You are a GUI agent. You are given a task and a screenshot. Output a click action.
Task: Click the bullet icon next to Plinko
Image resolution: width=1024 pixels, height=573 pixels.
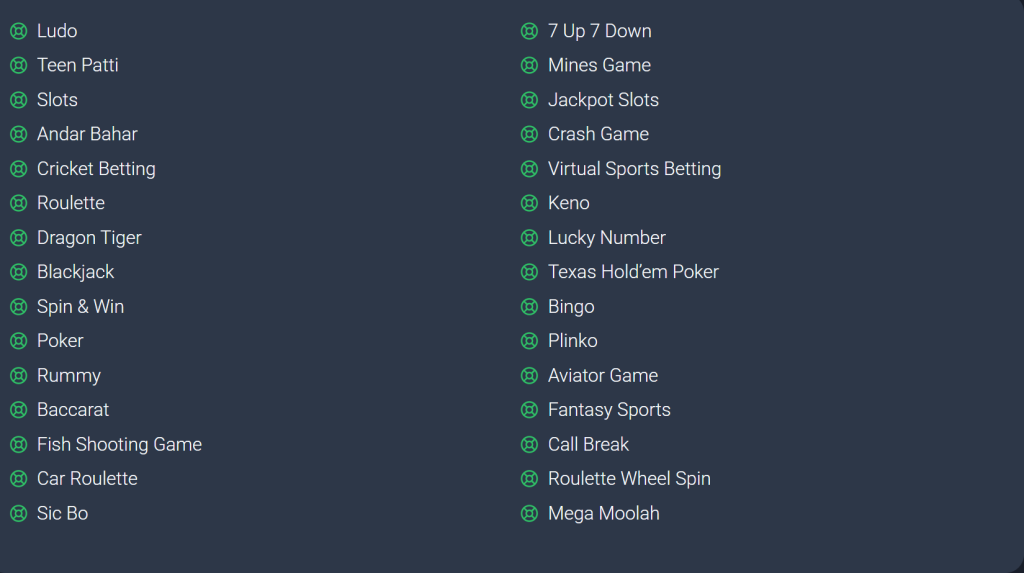[529, 341]
